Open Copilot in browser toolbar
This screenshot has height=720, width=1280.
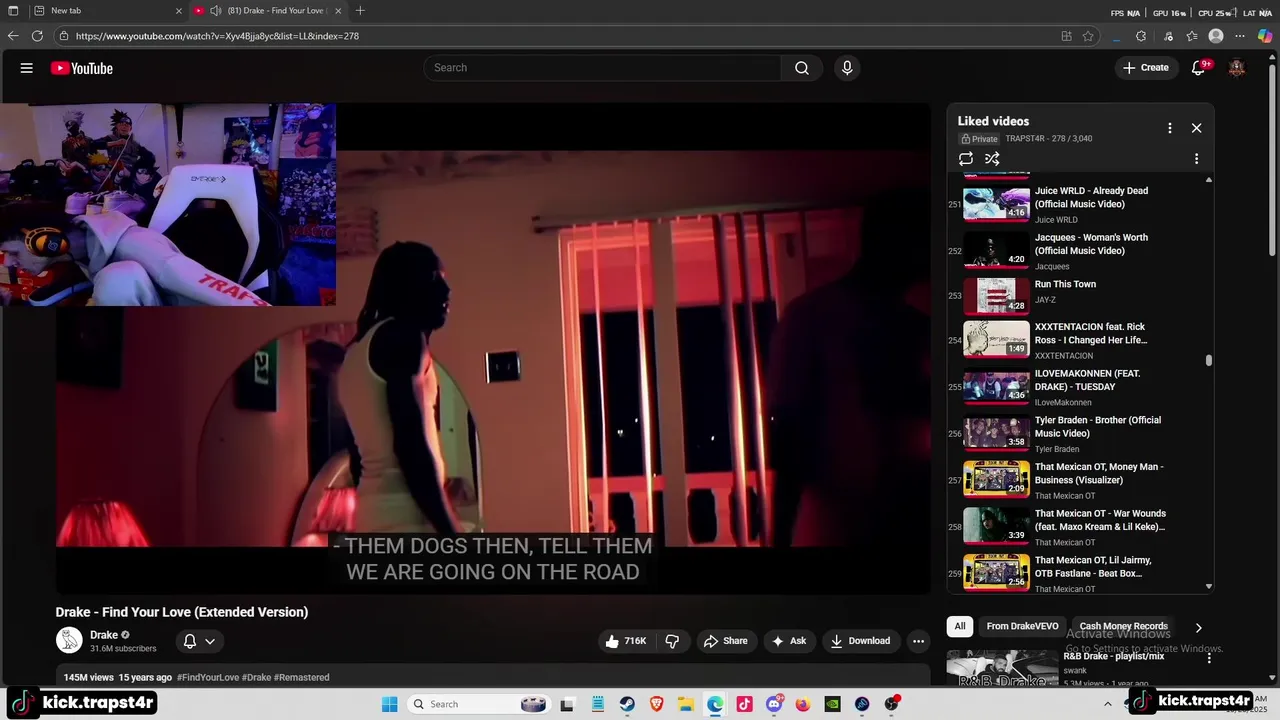pos(1265,36)
